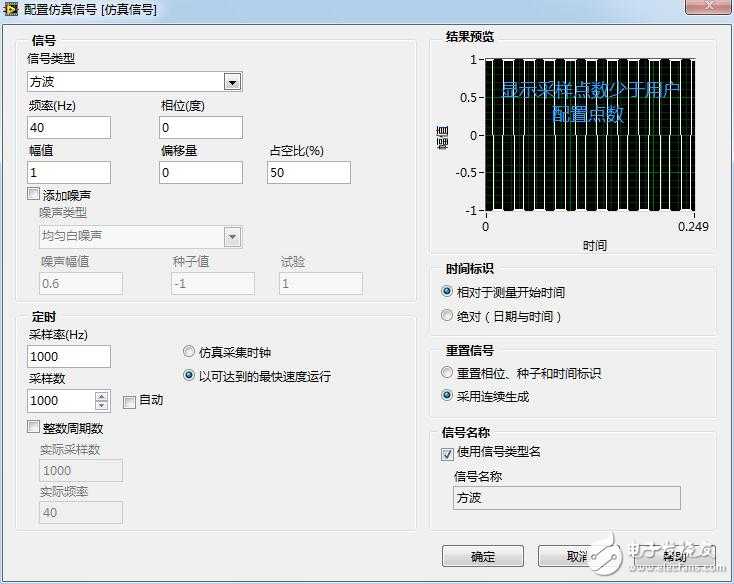
Task: Select 以可达到的最快速度运行 radio option
Action: point(189,375)
